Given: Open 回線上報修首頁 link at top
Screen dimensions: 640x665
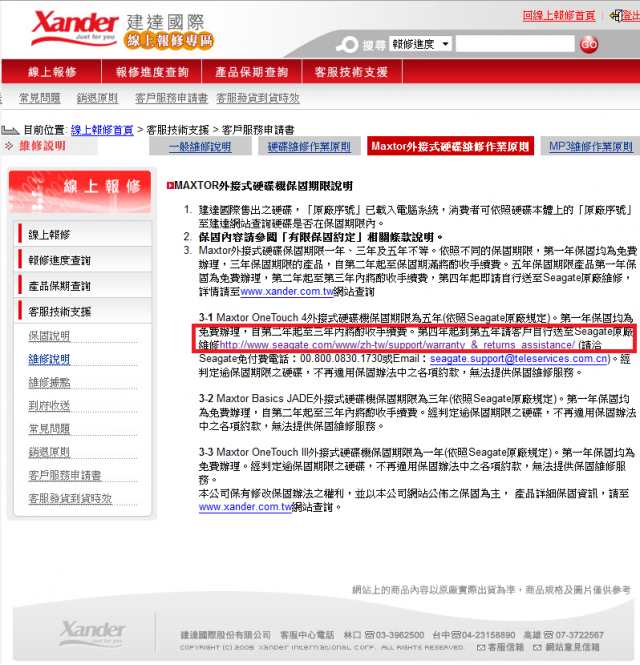Looking at the screenshot, I should point(559,16).
